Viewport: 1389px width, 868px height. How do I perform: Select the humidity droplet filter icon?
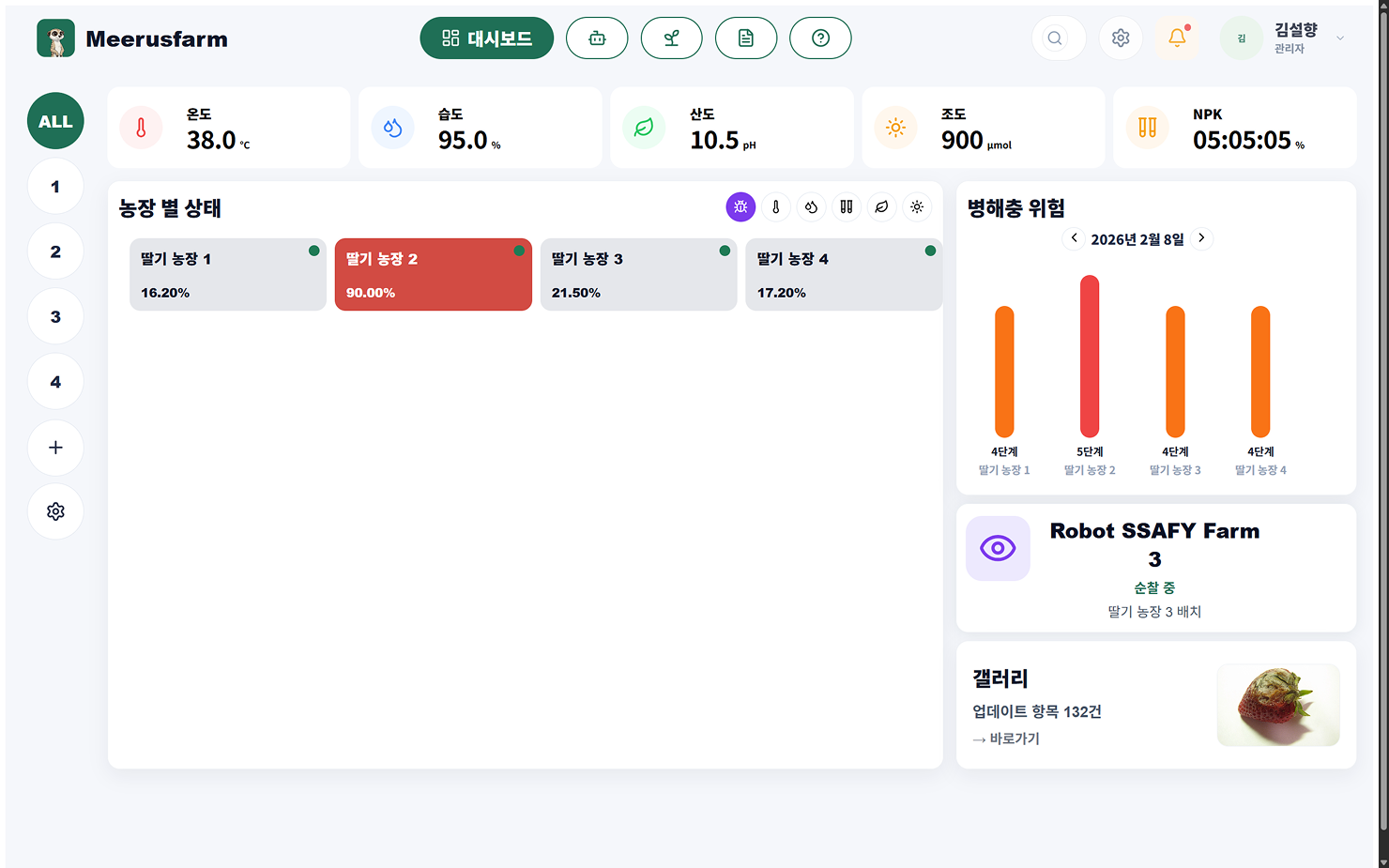pos(811,206)
